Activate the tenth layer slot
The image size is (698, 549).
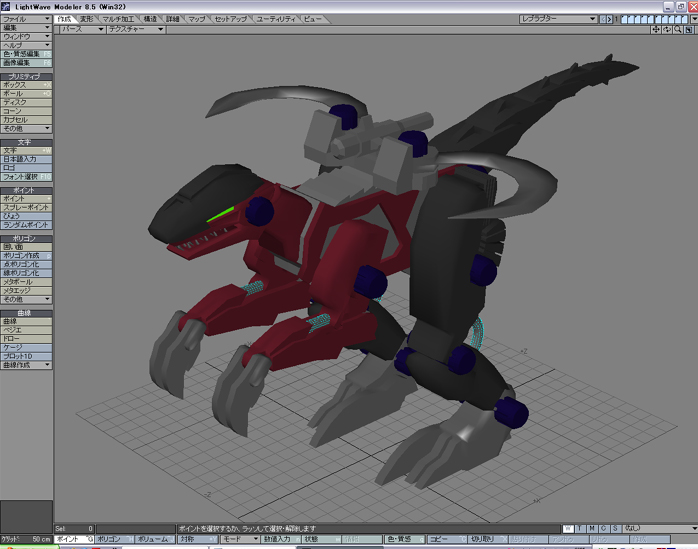[685, 19]
